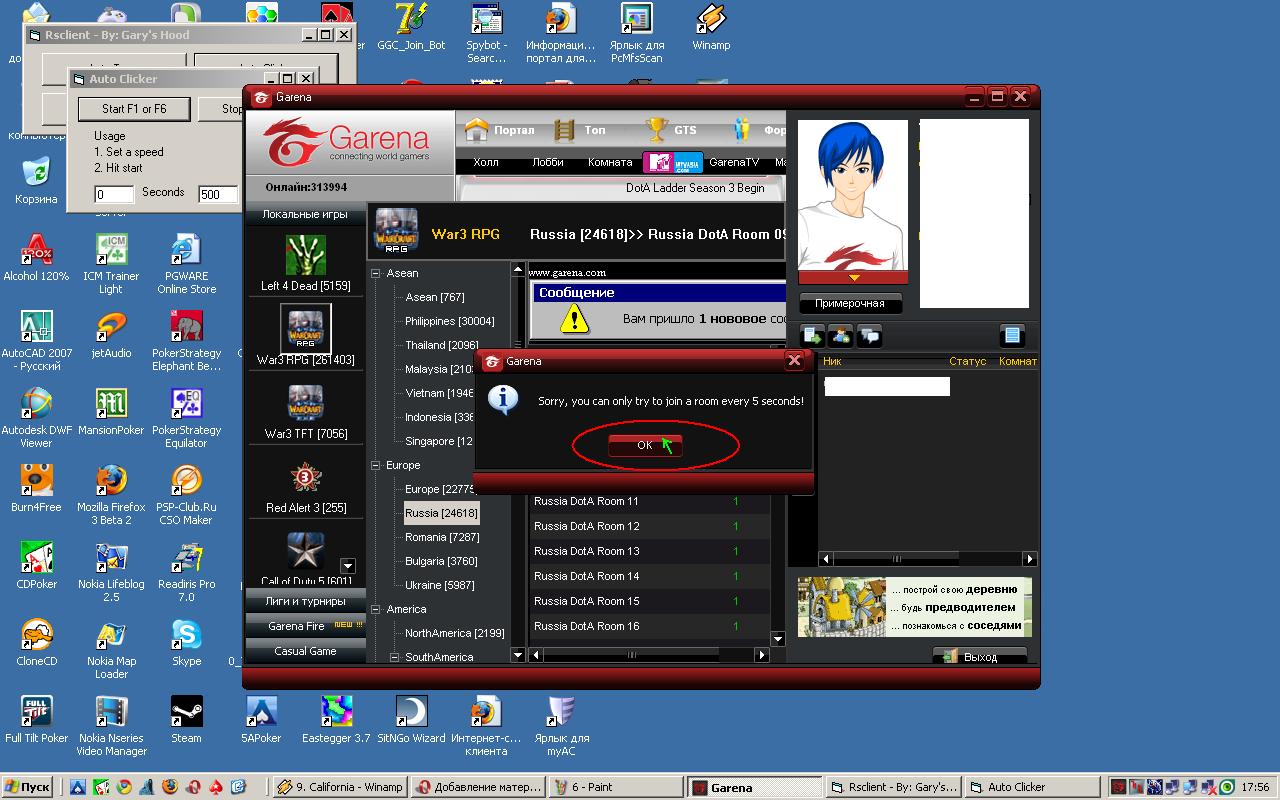Select Asean [767] server
This screenshot has width=1280, height=800.
434,297
